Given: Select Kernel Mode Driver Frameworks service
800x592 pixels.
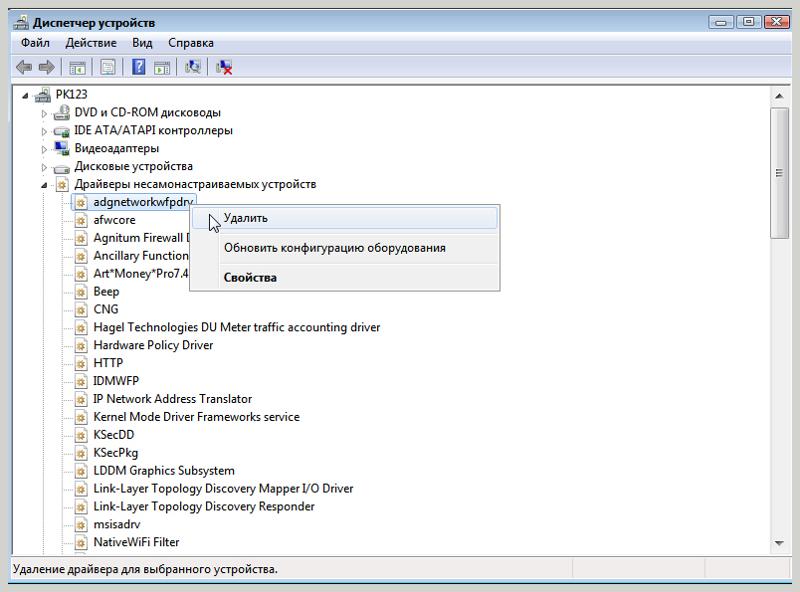Looking at the screenshot, I should click(x=196, y=417).
